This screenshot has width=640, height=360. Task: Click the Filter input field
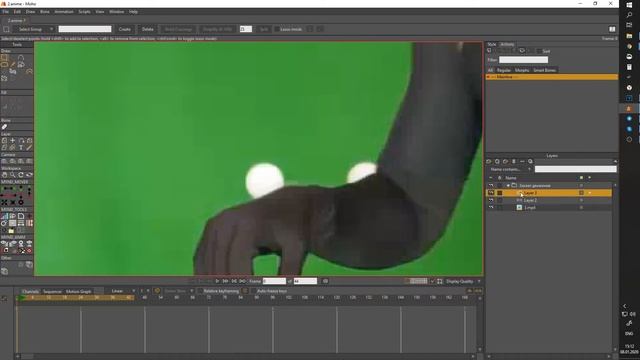pyautogui.click(x=523, y=60)
